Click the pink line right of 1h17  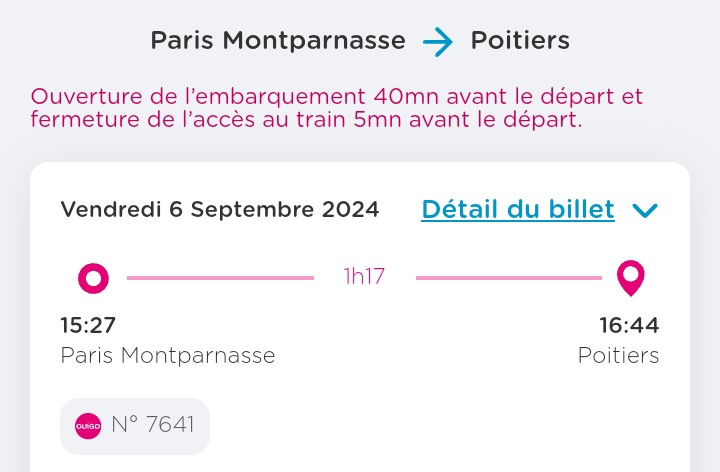(x=509, y=278)
